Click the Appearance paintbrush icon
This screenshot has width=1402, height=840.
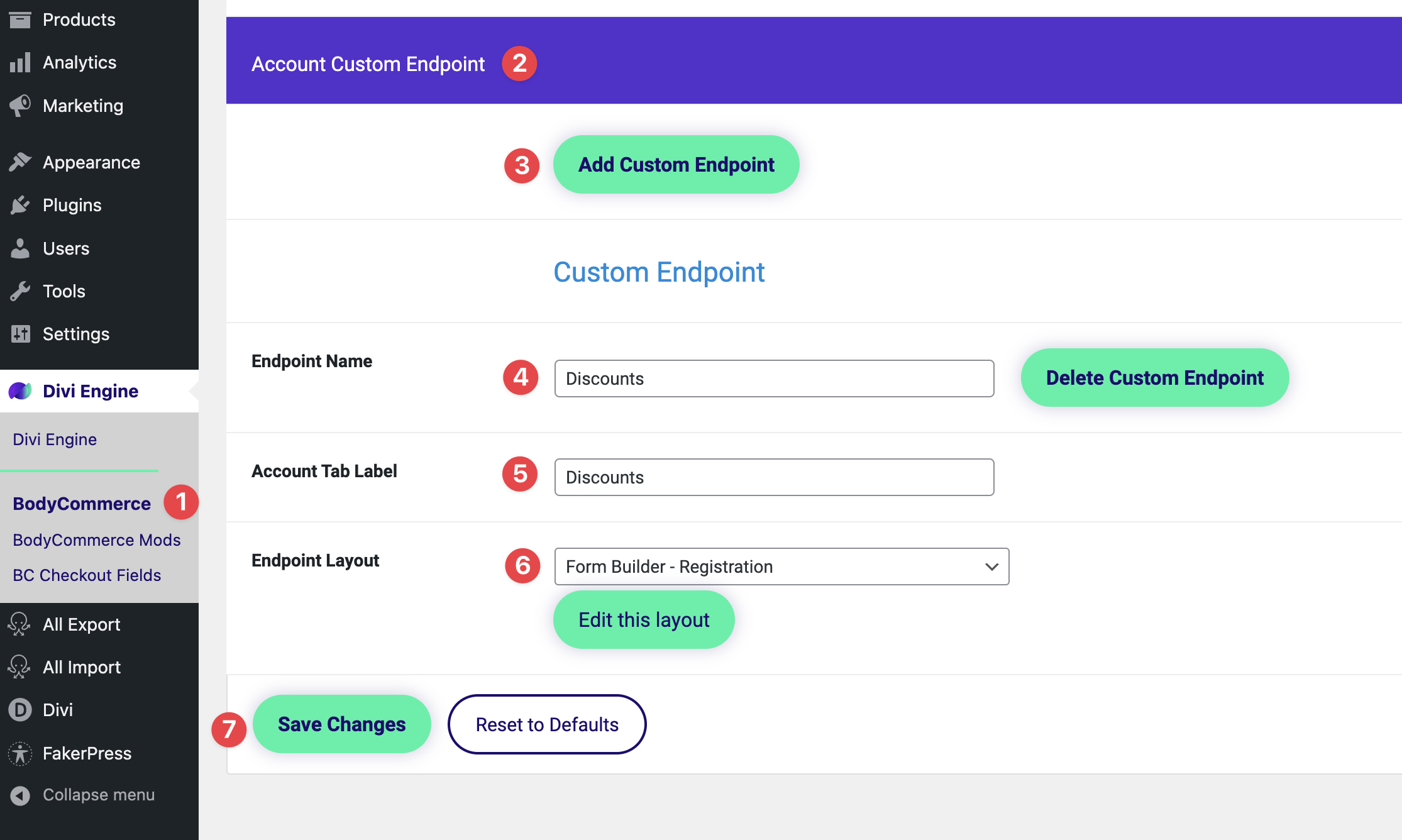coord(20,162)
